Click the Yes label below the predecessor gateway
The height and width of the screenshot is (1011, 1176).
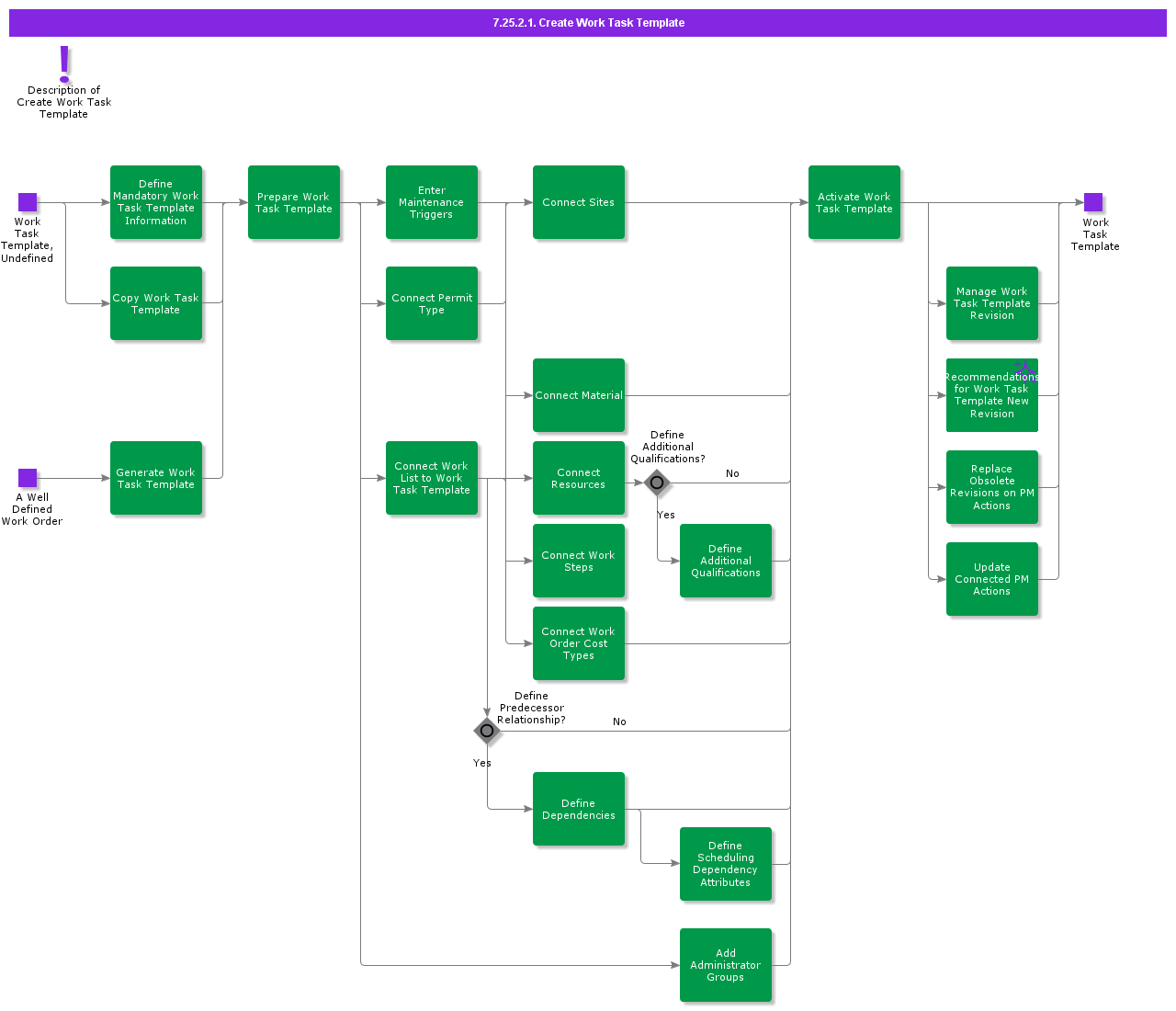click(x=482, y=763)
